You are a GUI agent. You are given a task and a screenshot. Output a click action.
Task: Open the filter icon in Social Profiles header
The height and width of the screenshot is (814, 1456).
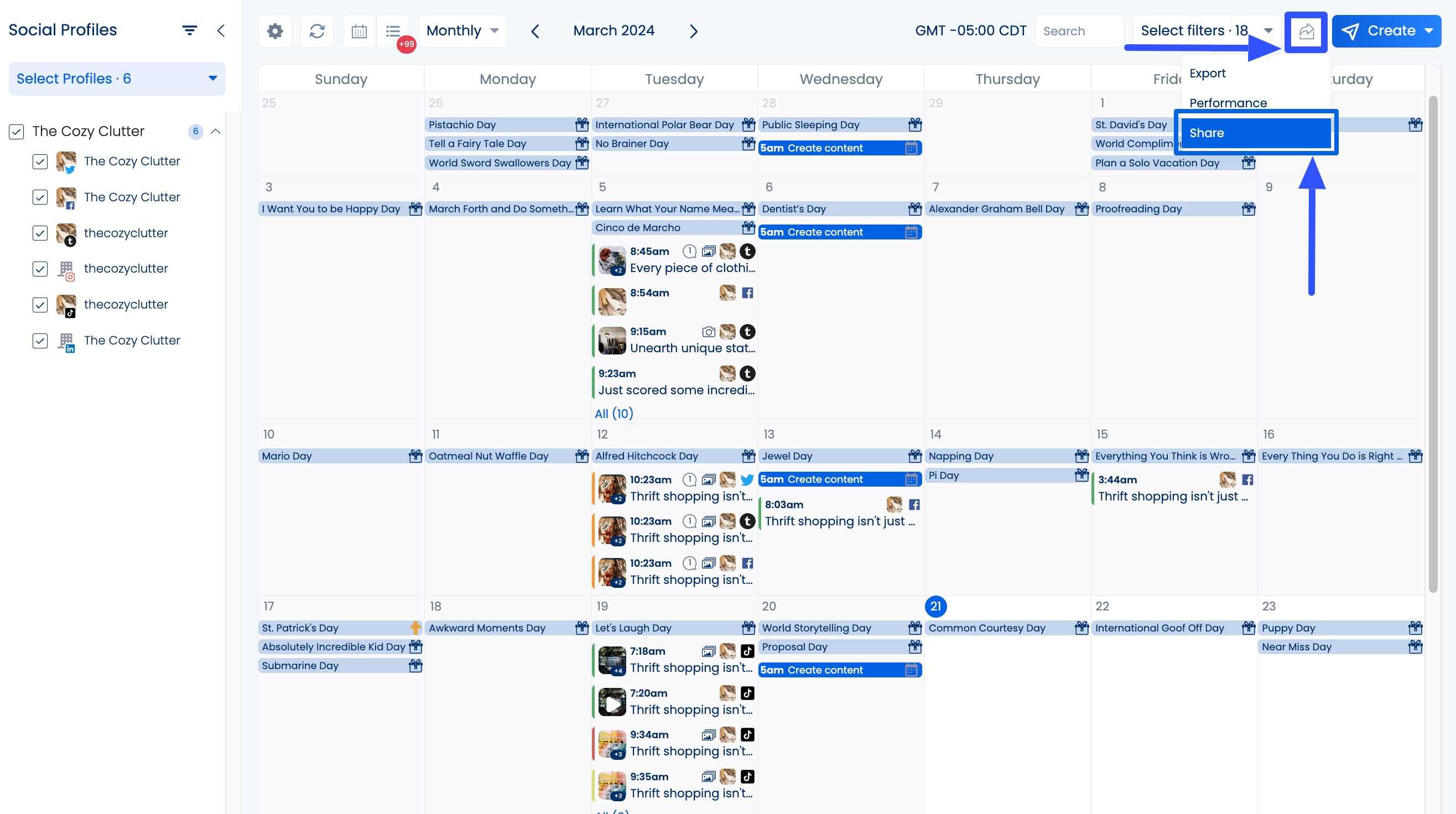pyautogui.click(x=189, y=29)
